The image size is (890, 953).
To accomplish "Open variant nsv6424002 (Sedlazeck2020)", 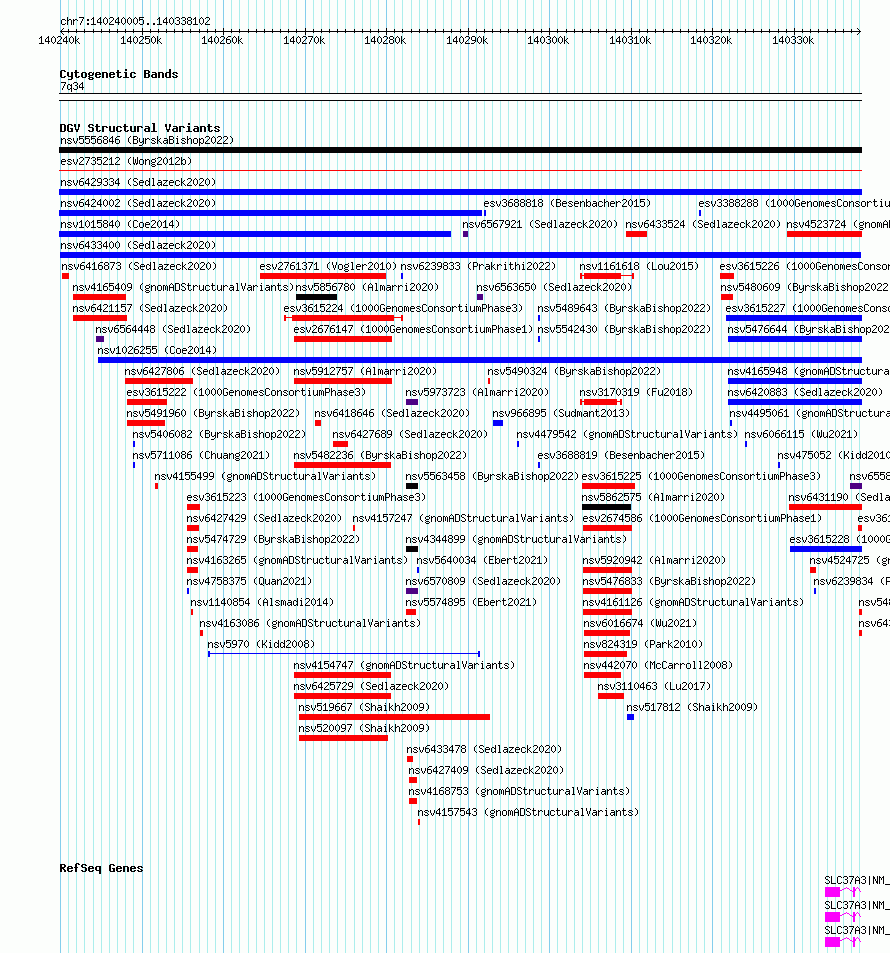I will click(x=138, y=203).
